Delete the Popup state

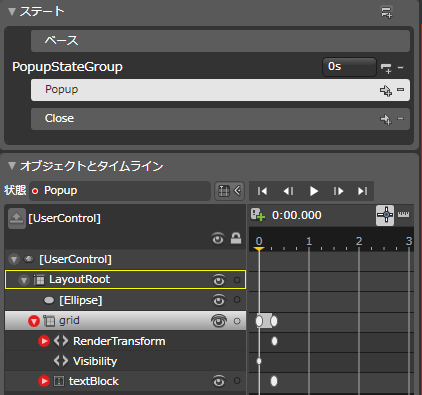401,90
